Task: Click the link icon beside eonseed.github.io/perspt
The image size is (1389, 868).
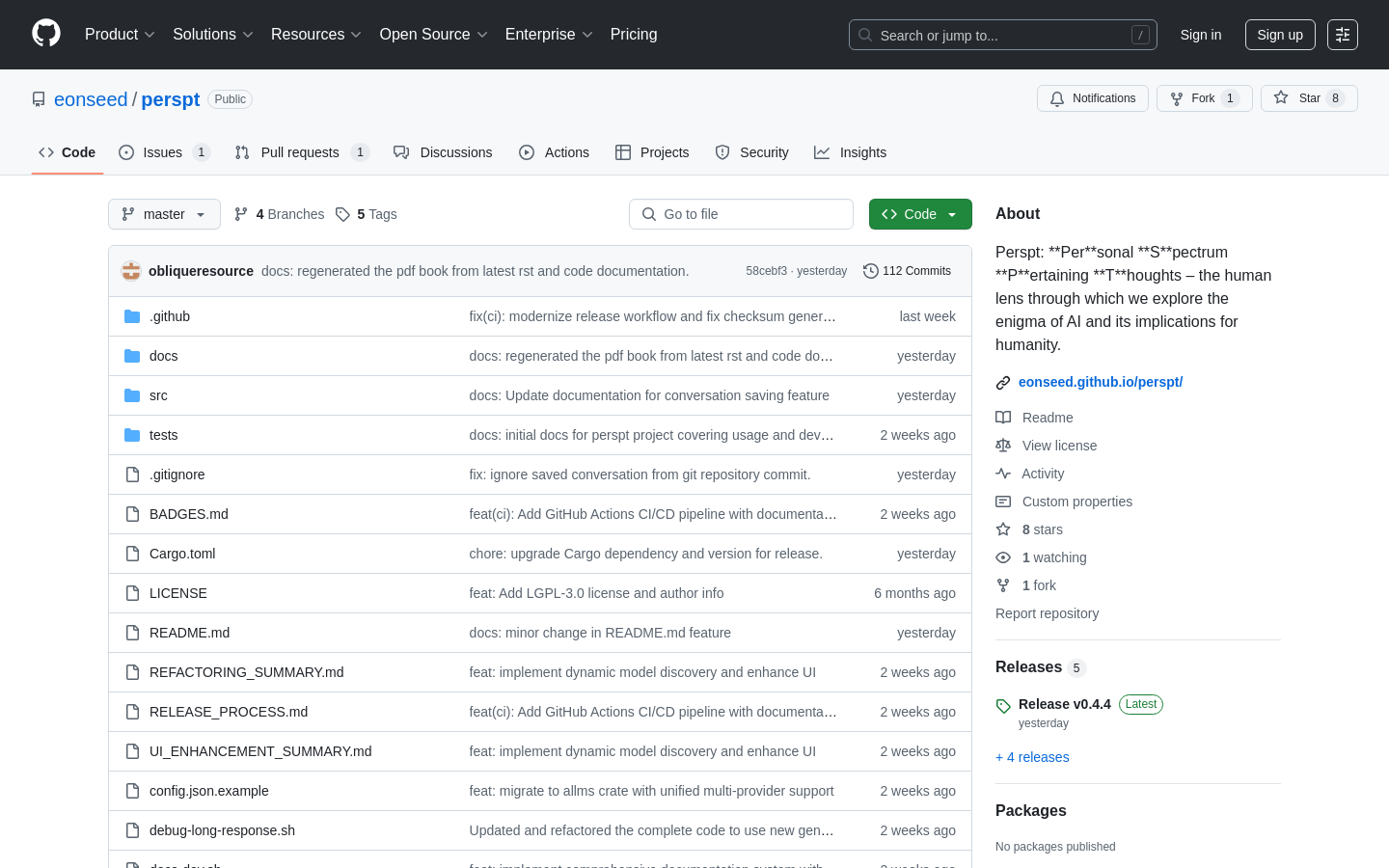Action: 1003,383
